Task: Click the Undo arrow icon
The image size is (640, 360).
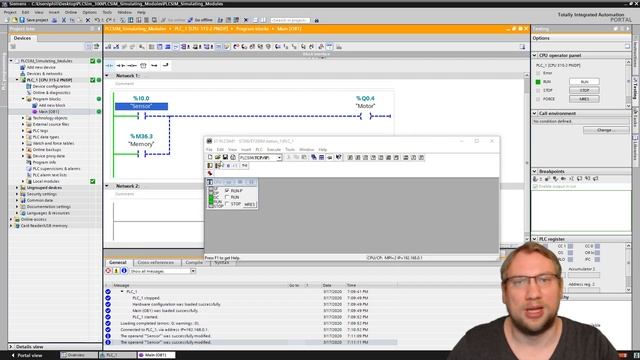Action: click(x=98, y=20)
